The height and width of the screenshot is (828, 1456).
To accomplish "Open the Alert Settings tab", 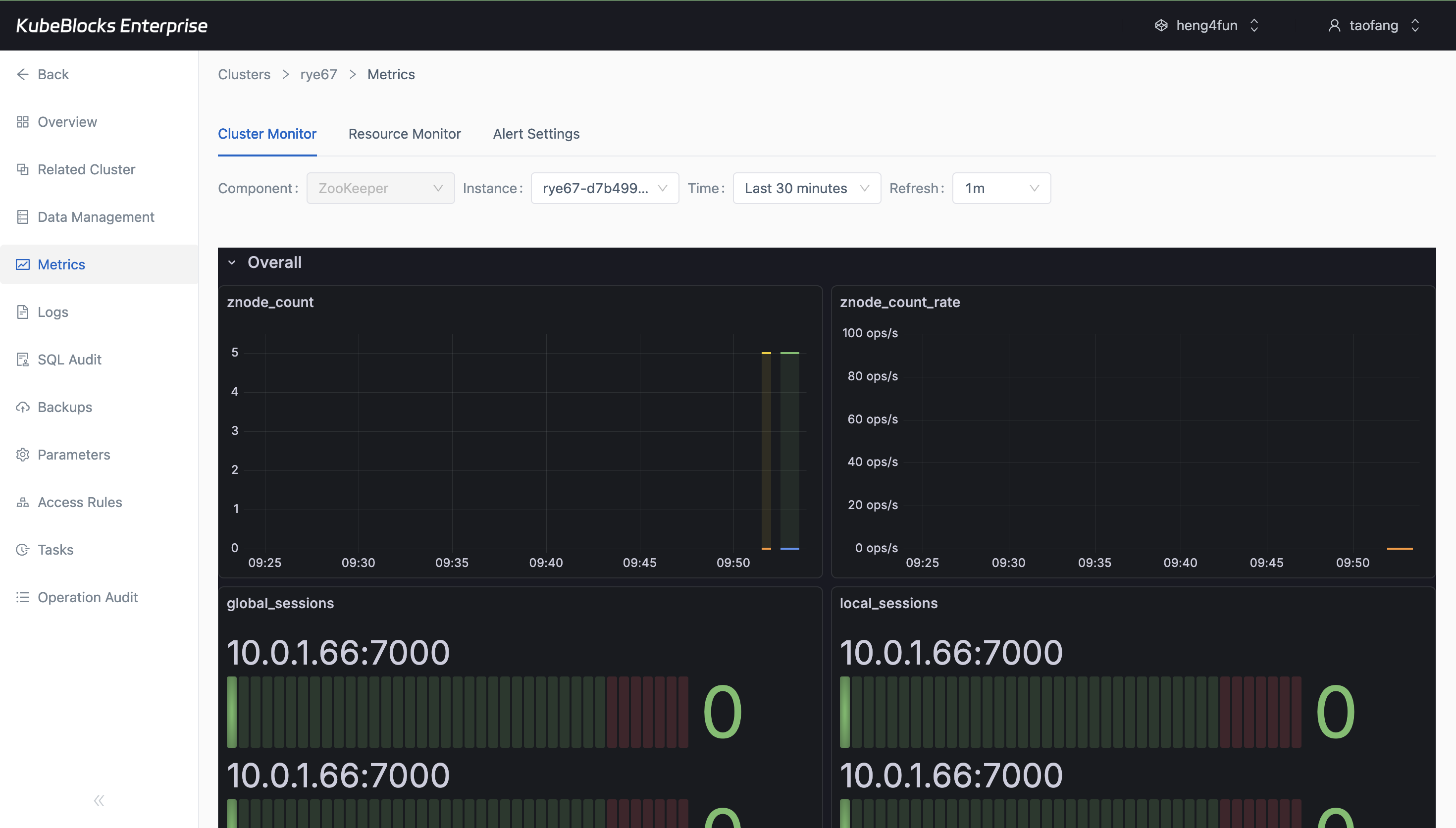I will [x=535, y=134].
